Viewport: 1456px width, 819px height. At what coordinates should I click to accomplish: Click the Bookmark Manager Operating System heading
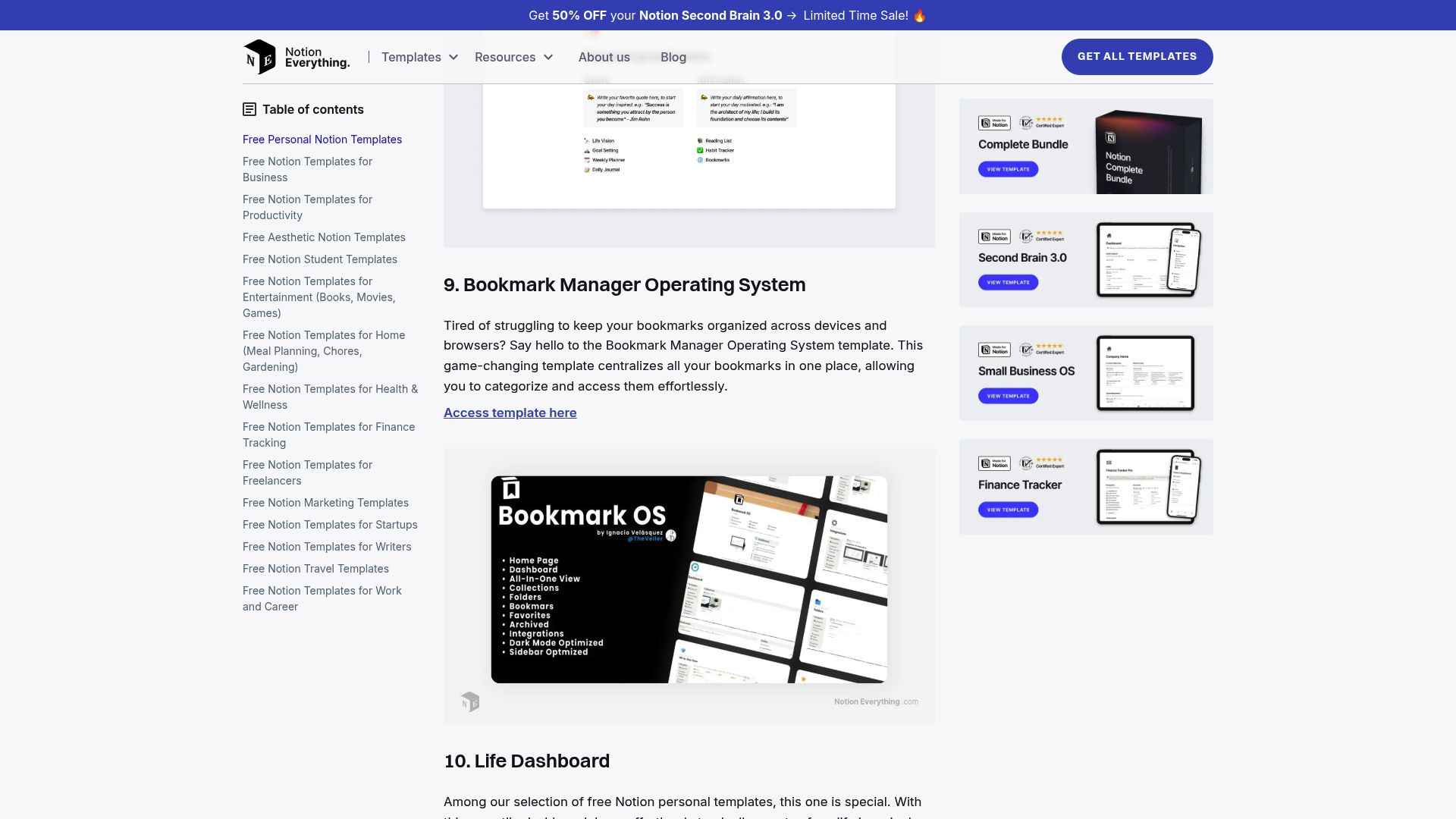coord(624,285)
